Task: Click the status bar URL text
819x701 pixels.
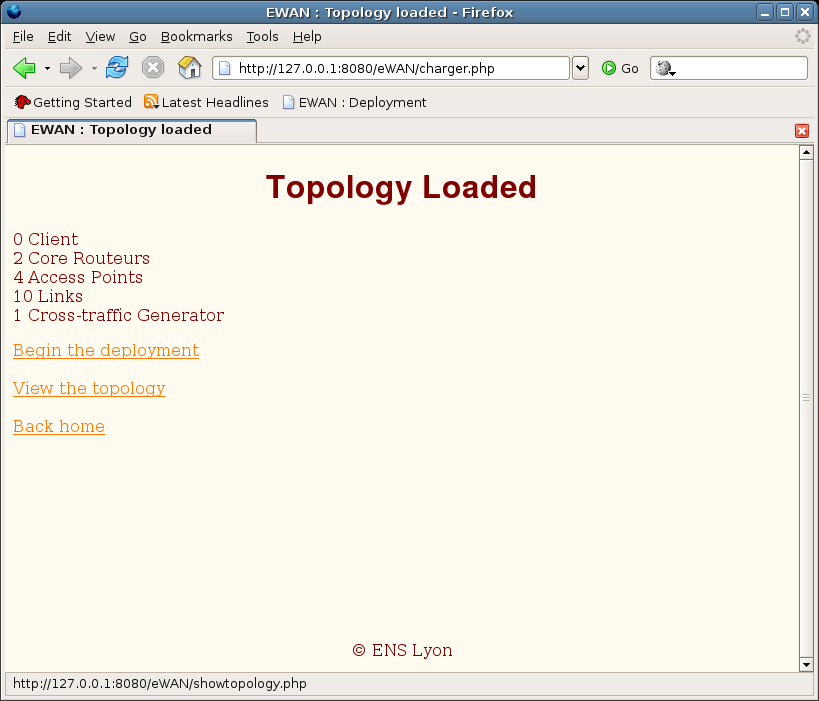Action: (160, 683)
